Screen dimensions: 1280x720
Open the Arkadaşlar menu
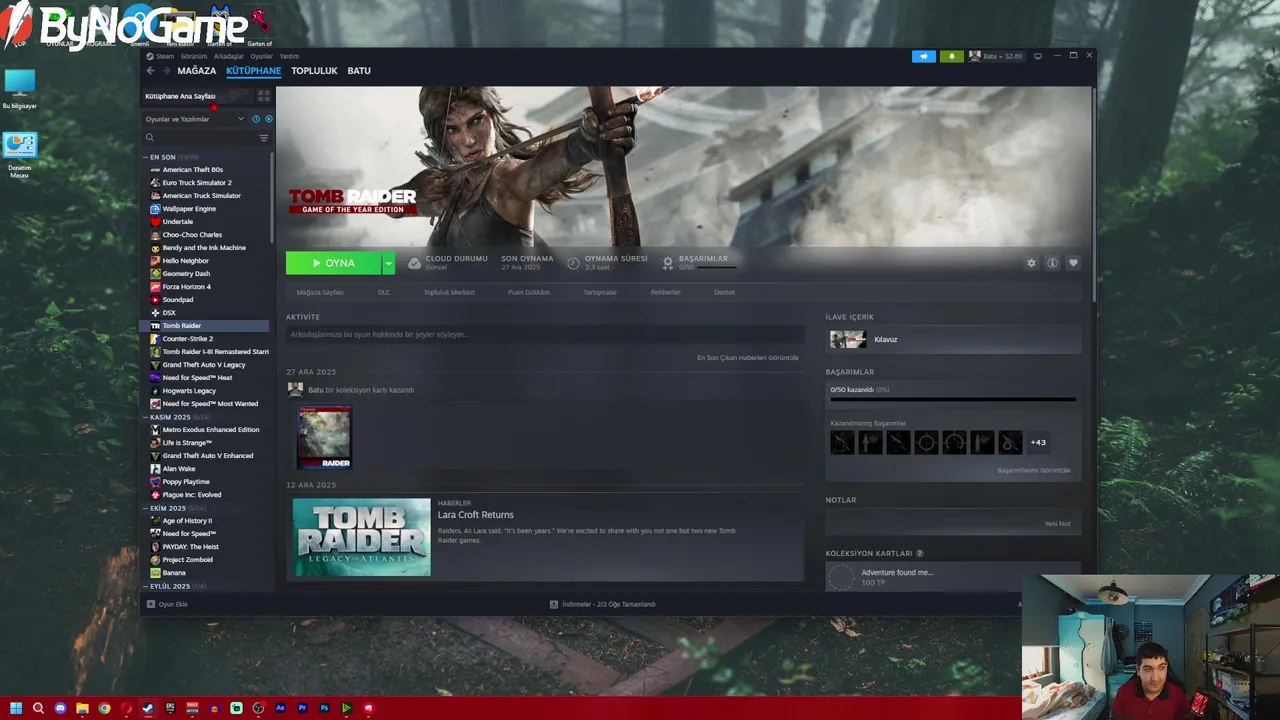(229, 56)
